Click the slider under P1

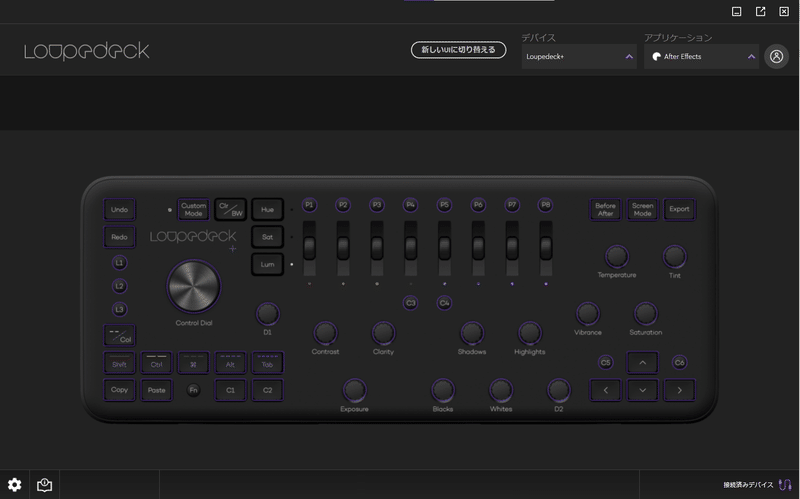(309, 248)
